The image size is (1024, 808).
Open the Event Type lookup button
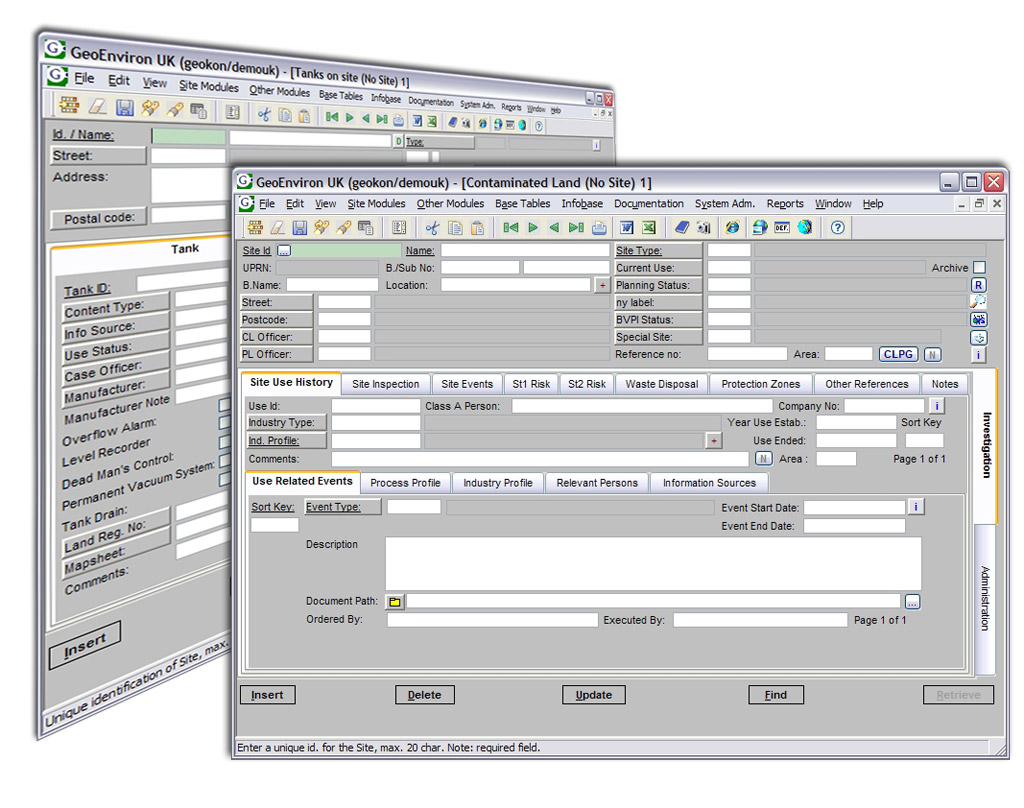(342, 507)
